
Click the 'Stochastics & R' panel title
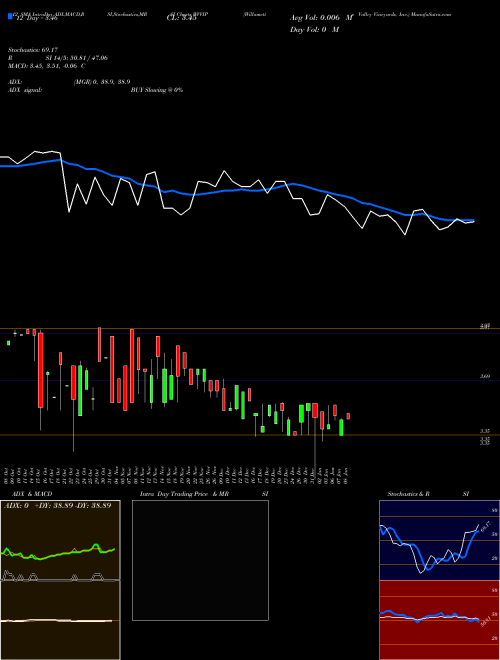pyautogui.click(x=408, y=494)
